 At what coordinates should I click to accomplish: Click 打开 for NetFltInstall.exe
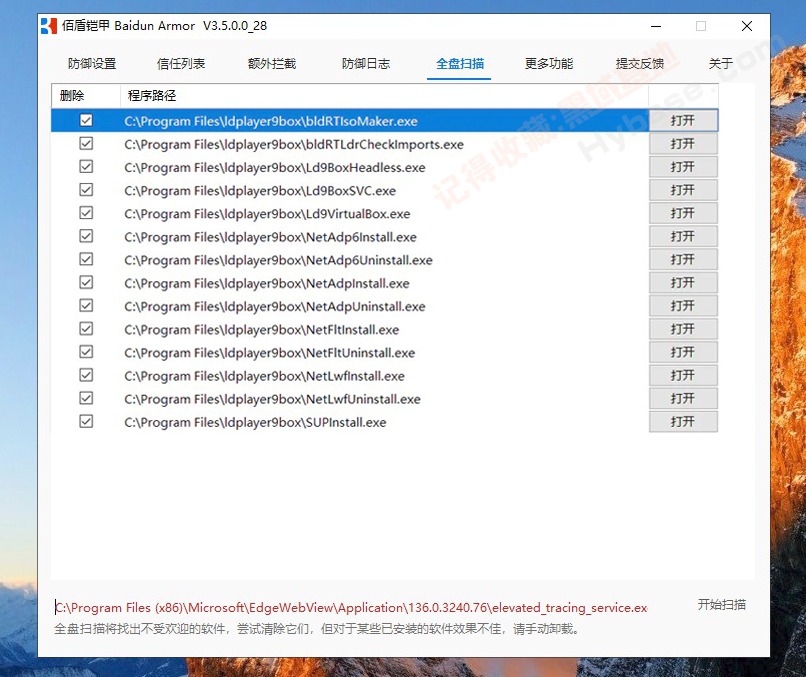(x=683, y=328)
